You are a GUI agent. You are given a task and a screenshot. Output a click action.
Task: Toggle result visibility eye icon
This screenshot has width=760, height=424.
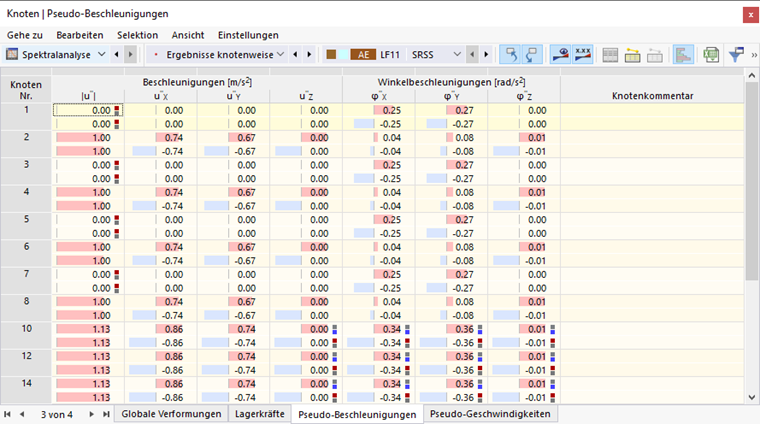coord(561,55)
